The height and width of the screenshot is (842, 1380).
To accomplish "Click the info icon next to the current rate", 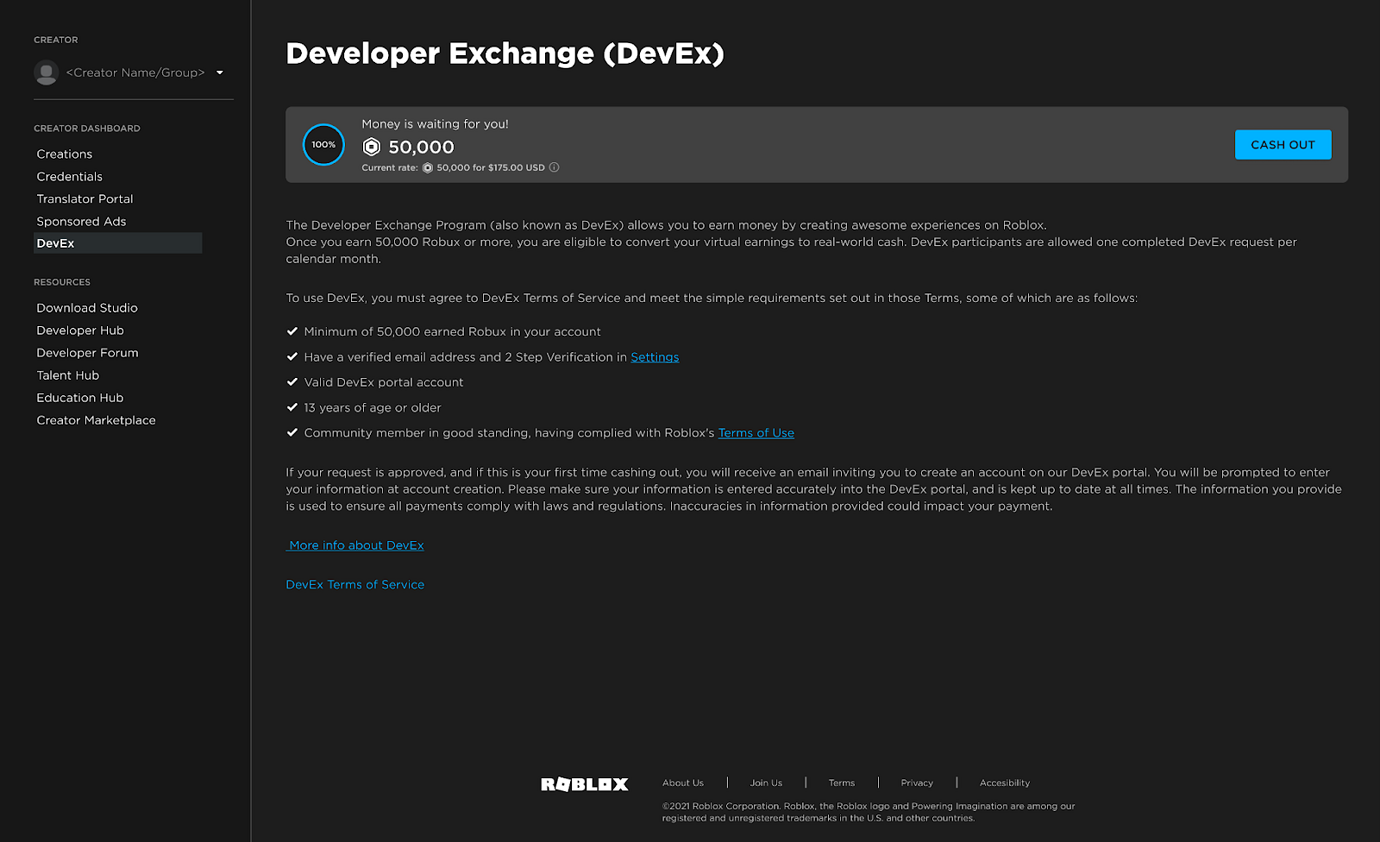I will coord(554,167).
